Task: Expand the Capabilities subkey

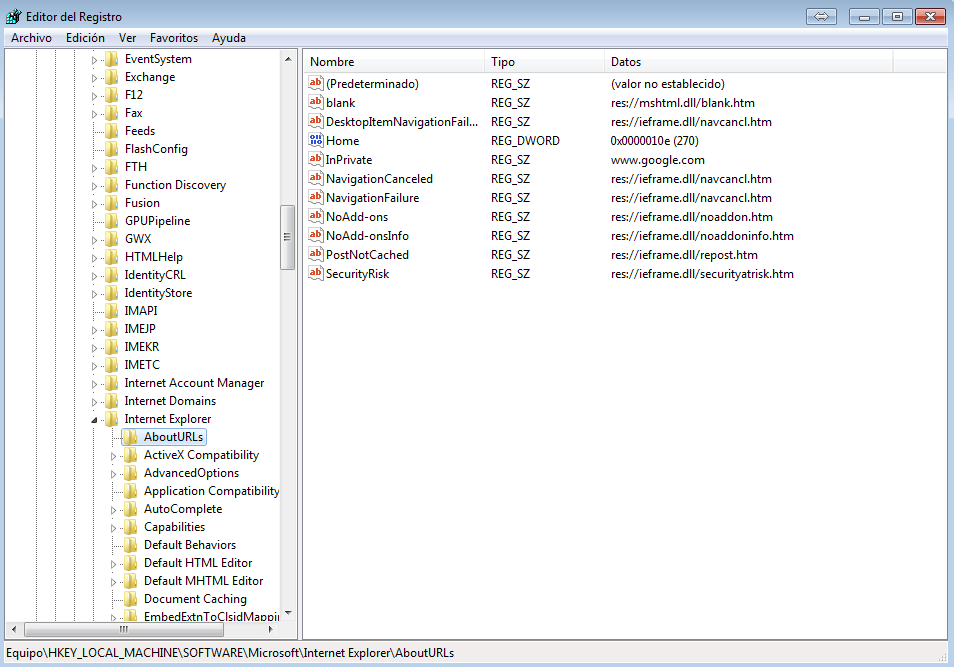Action: 113,528
